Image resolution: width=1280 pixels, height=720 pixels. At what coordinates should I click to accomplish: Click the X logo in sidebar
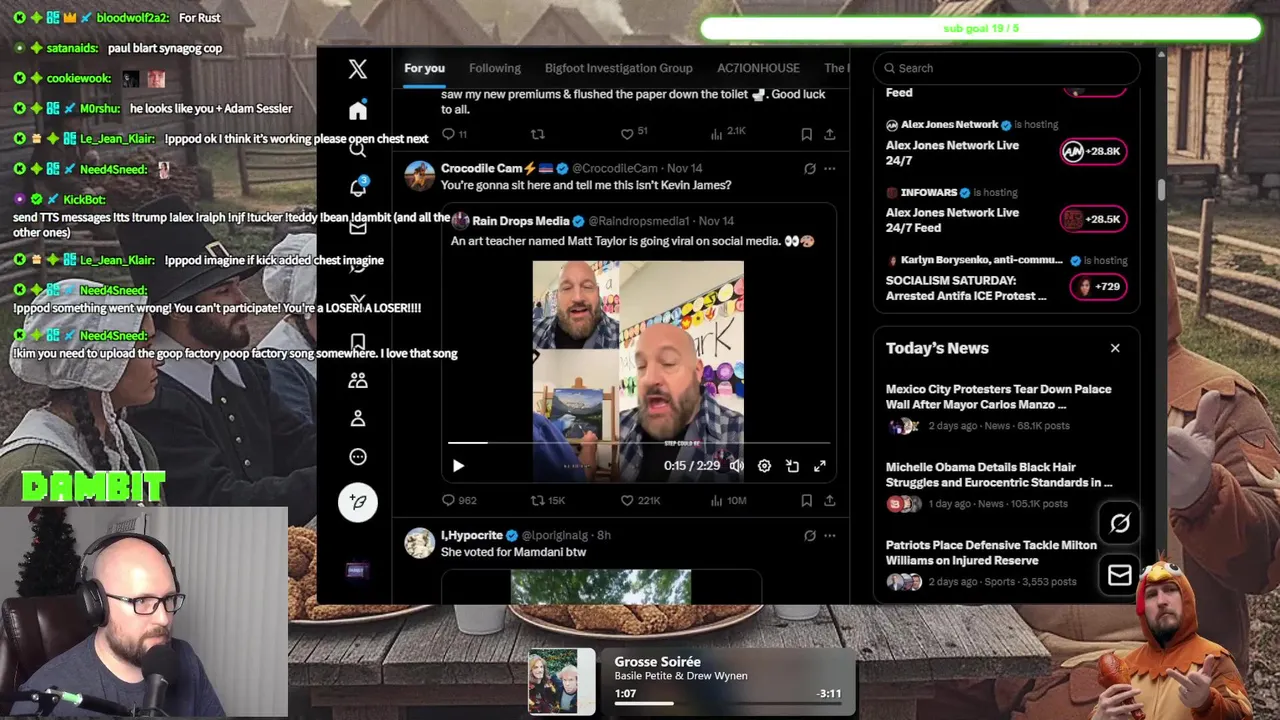[x=358, y=68]
